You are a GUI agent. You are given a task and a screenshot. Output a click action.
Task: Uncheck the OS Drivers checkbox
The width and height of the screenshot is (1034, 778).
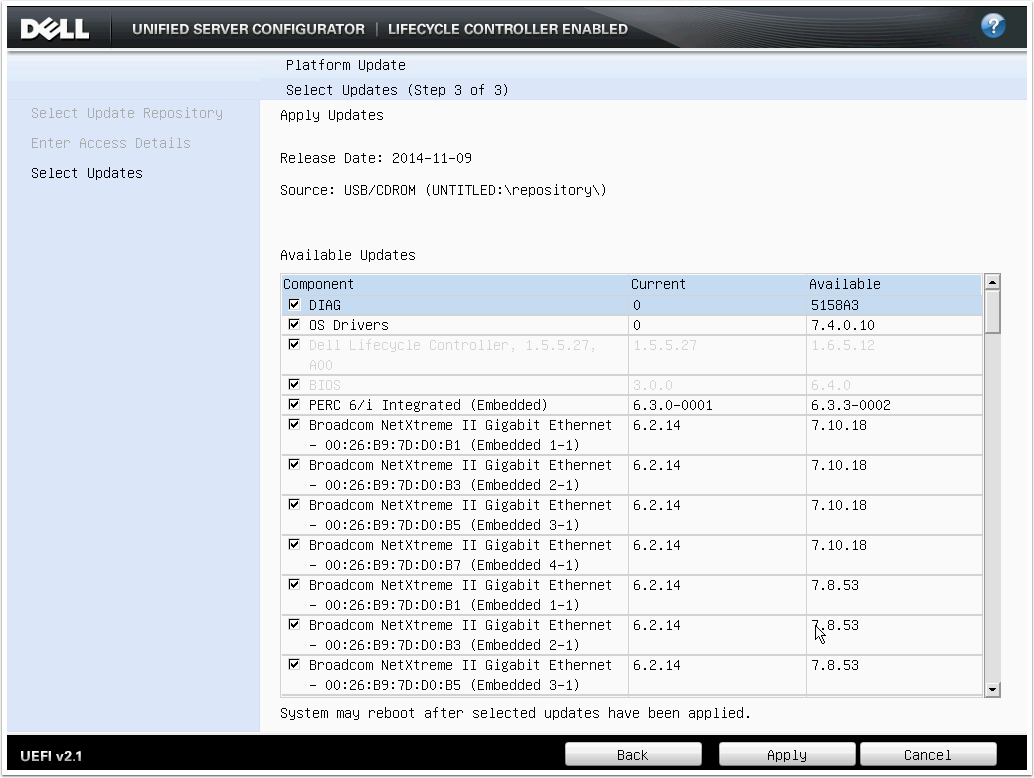click(294, 324)
